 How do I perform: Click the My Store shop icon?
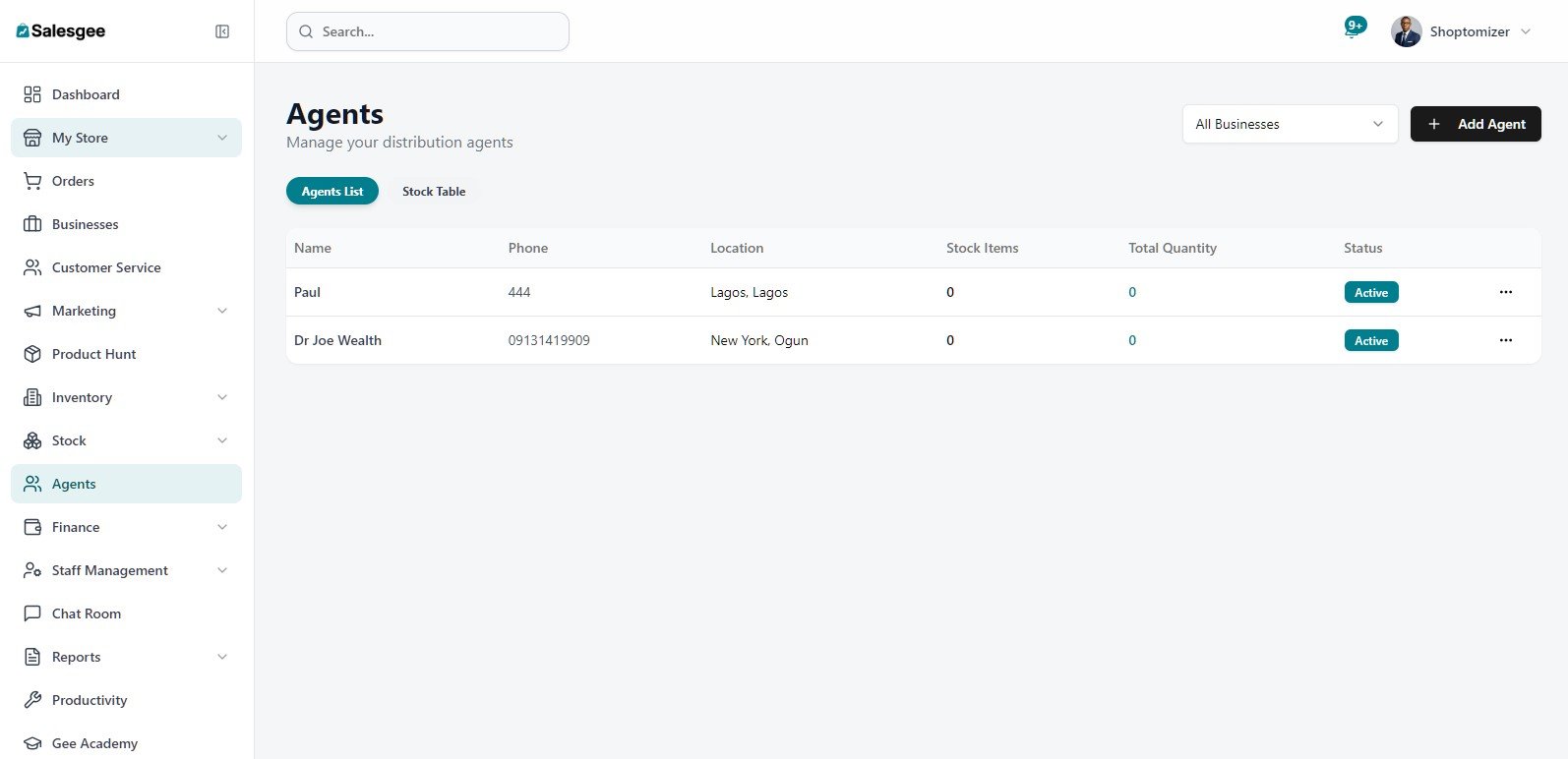(32, 138)
